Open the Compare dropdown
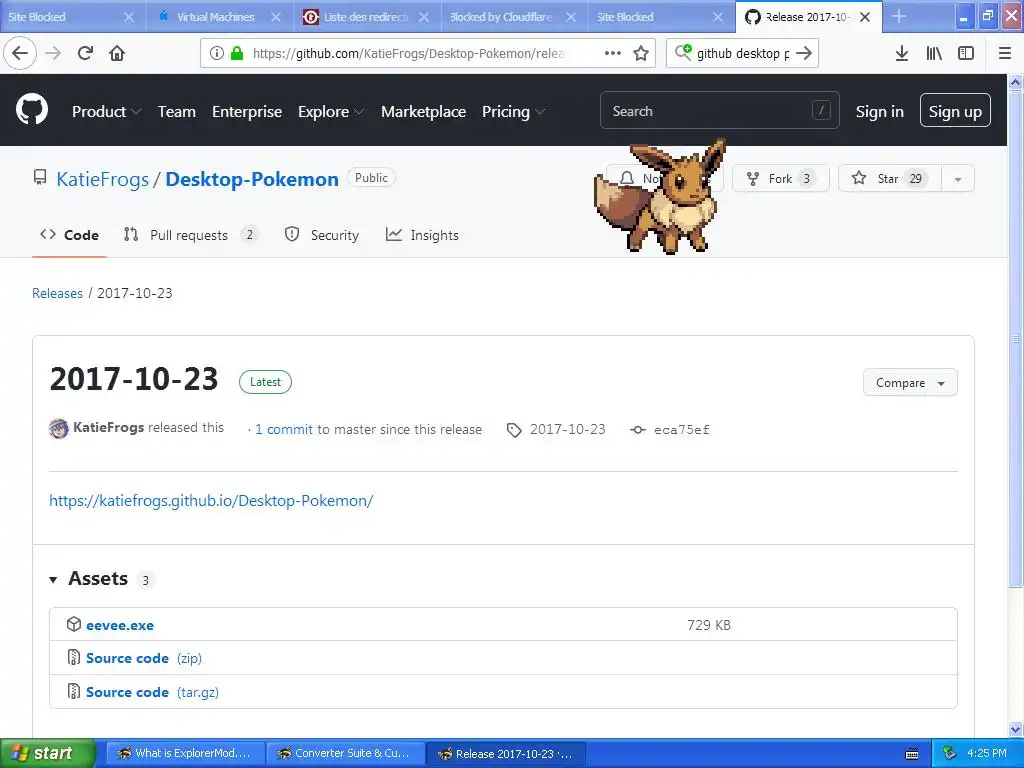 (x=910, y=383)
